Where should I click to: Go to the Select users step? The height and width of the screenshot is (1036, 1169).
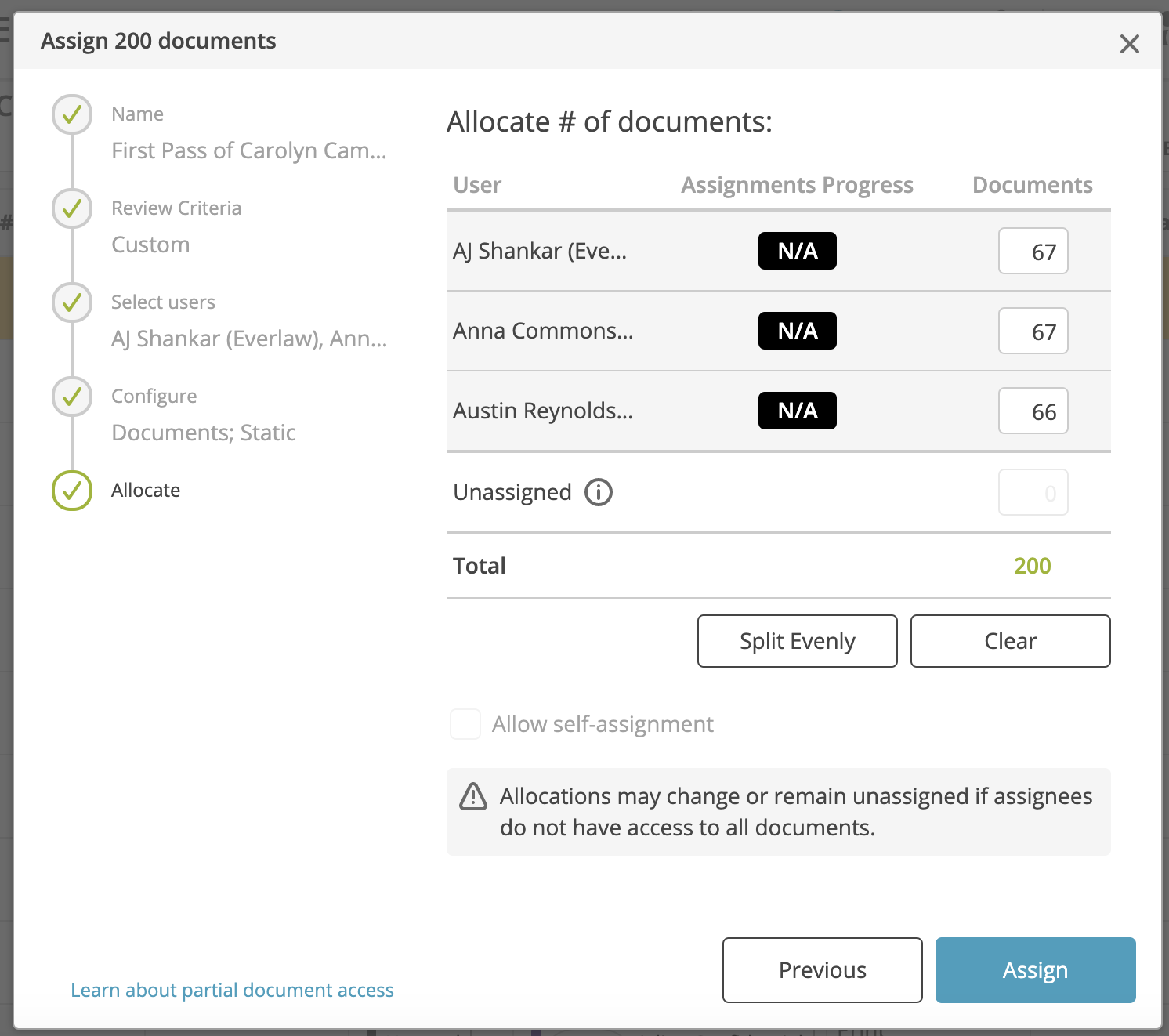click(163, 302)
